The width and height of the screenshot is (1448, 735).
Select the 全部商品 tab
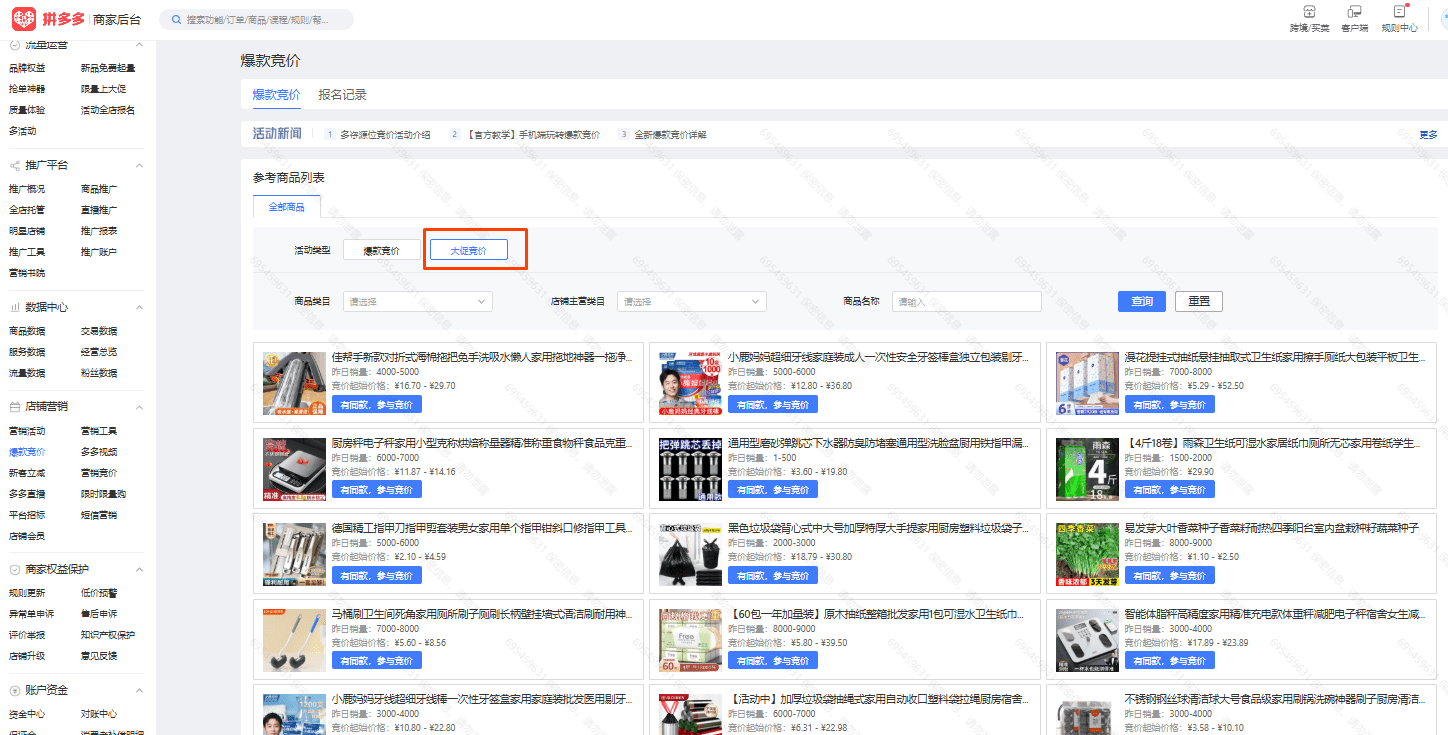coord(286,206)
